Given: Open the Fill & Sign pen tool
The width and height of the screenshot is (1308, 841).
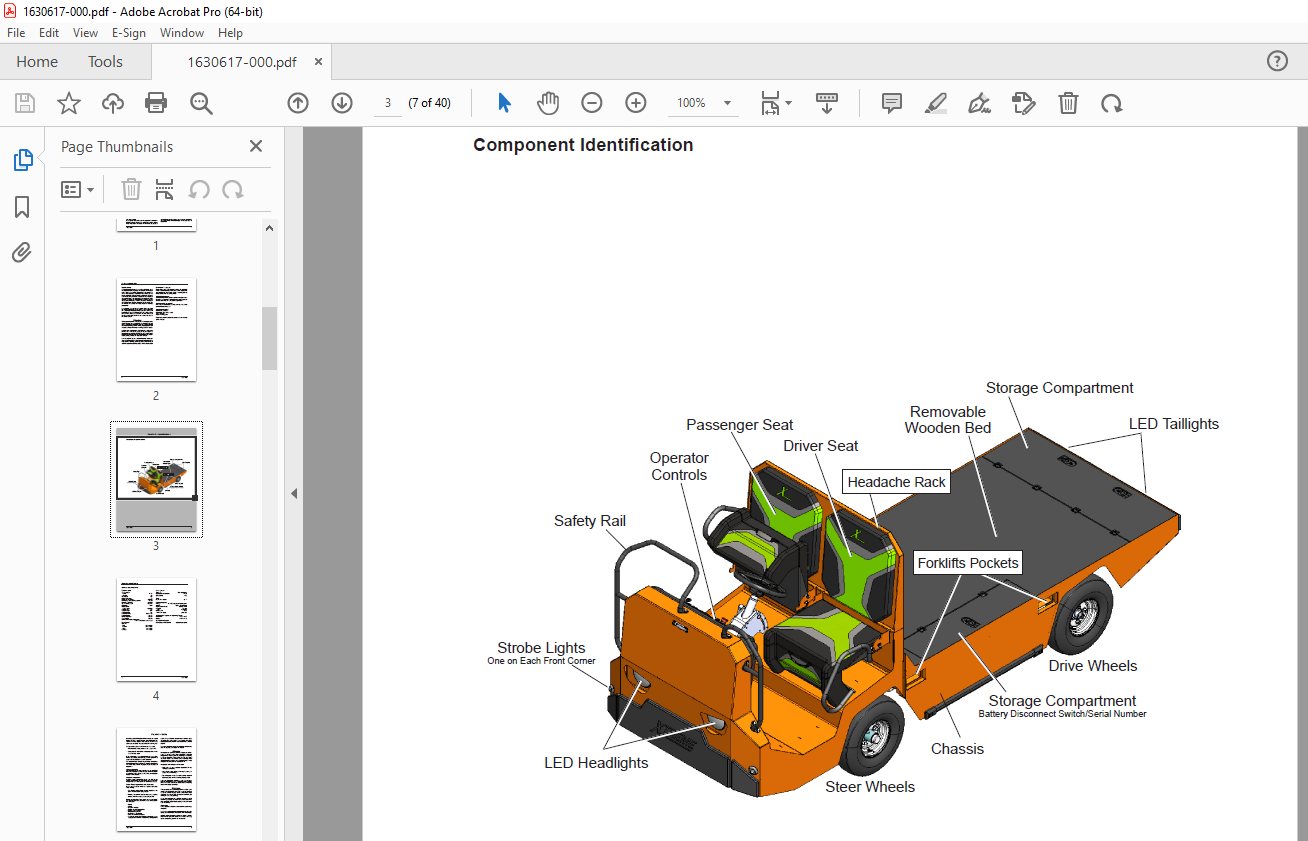Looking at the screenshot, I should click(980, 103).
